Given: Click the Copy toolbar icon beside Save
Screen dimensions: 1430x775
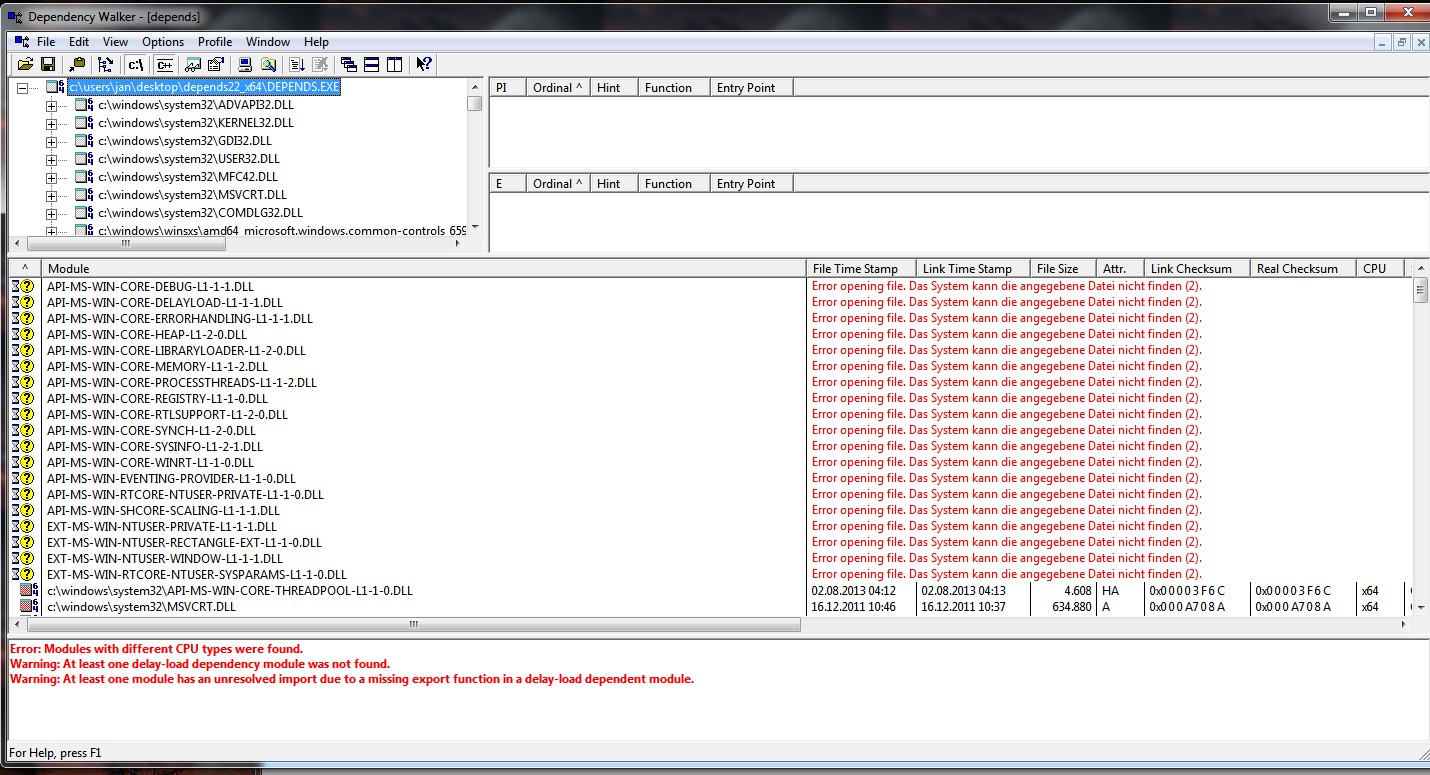Looking at the screenshot, I should (x=77, y=64).
